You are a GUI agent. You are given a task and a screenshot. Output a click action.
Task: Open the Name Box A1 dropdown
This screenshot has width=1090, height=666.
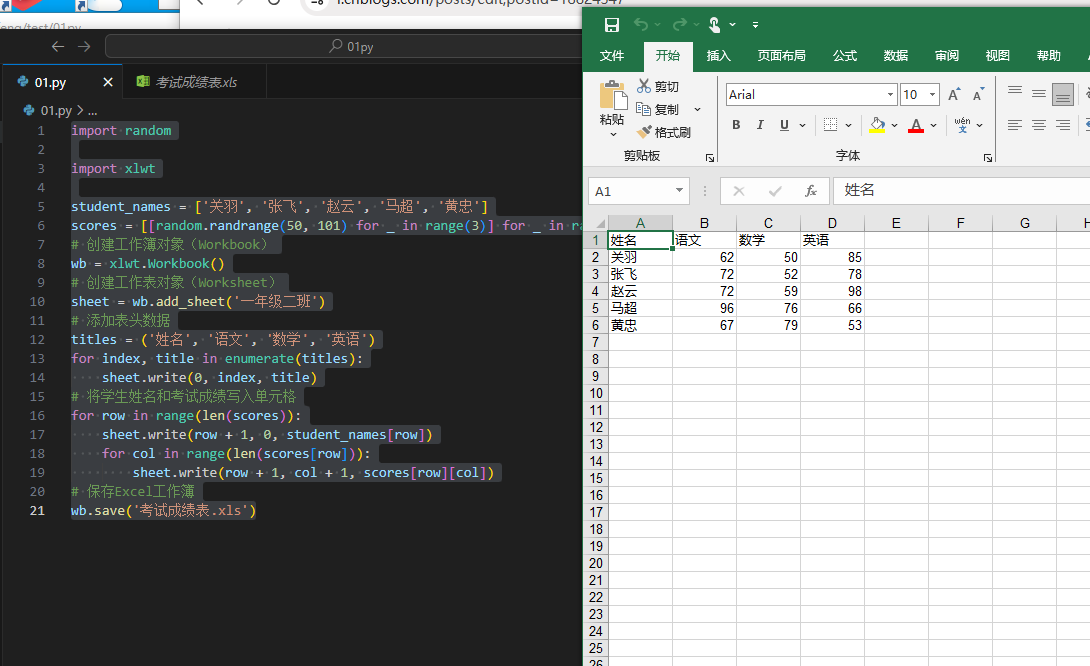pos(679,190)
